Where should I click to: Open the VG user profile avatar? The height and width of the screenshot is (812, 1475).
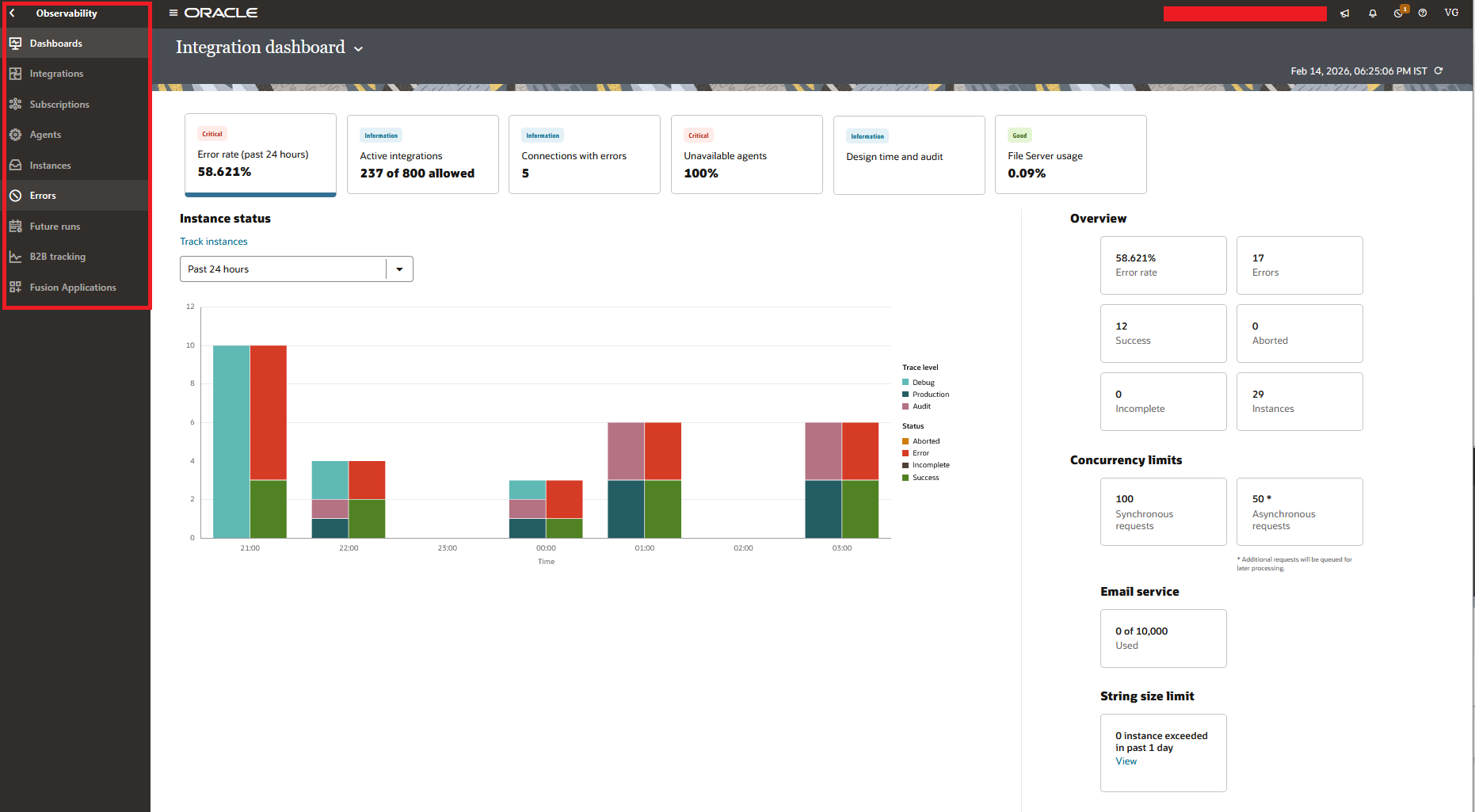1451,13
